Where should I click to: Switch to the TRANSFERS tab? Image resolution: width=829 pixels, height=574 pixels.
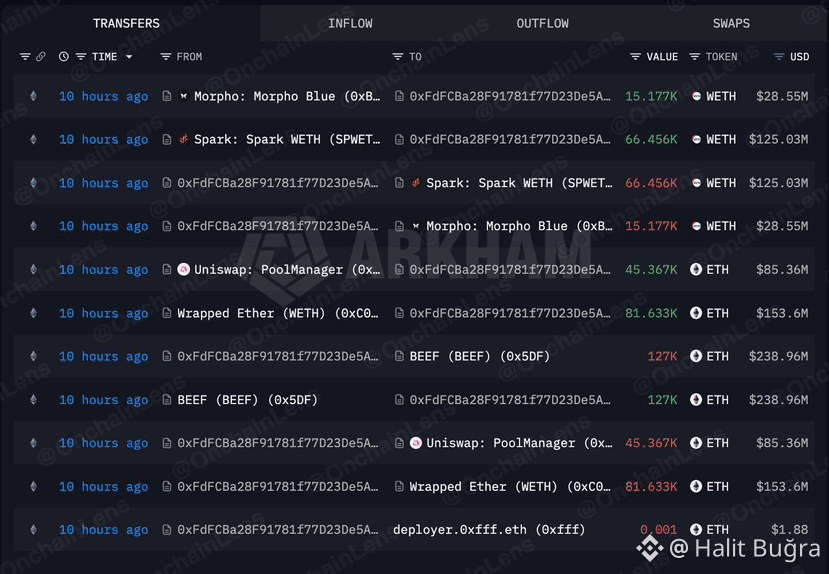[126, 23]
